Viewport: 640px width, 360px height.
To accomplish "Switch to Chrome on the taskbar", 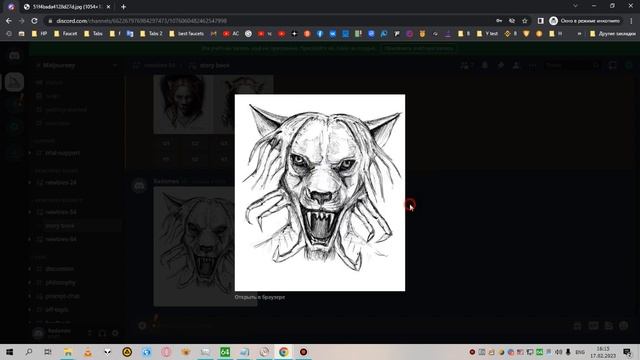I will (284, 352).
